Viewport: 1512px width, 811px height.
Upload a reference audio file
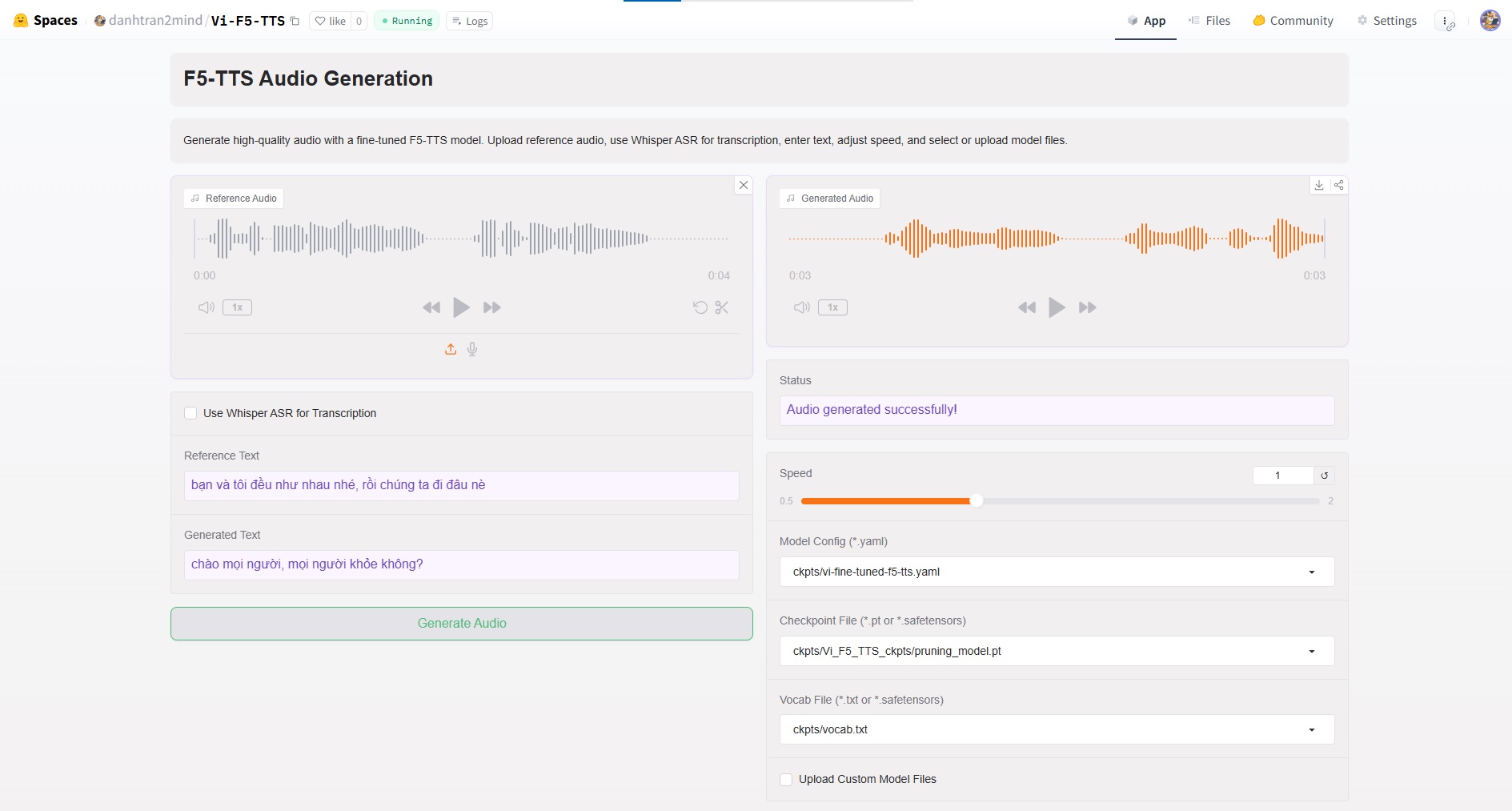point(451,349)
